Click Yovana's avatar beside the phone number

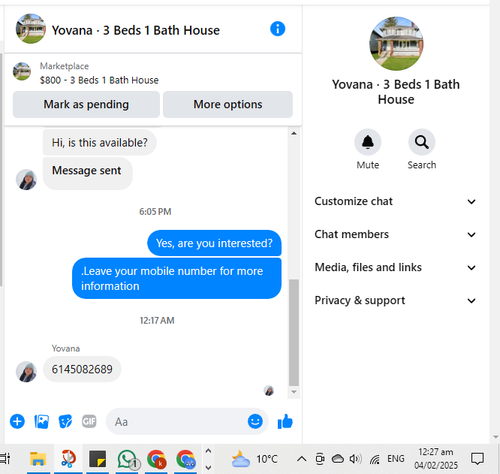pyautogui.click(x=26, y=371)
